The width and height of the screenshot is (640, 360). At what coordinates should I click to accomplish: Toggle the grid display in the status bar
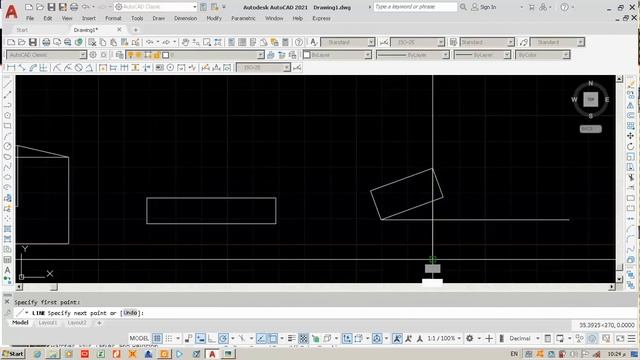click(x=157, y=338)
